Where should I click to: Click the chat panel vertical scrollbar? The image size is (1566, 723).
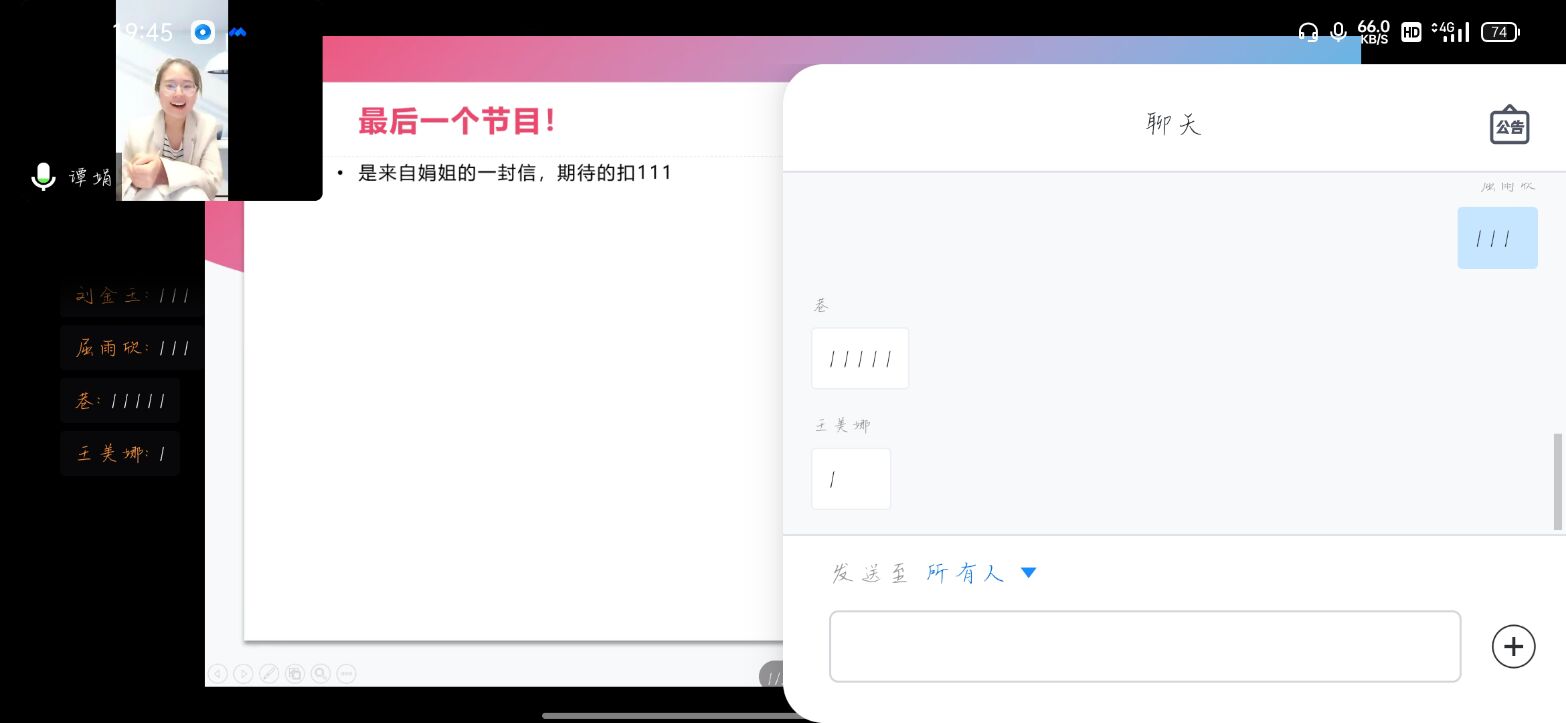tap(1557, 481)
